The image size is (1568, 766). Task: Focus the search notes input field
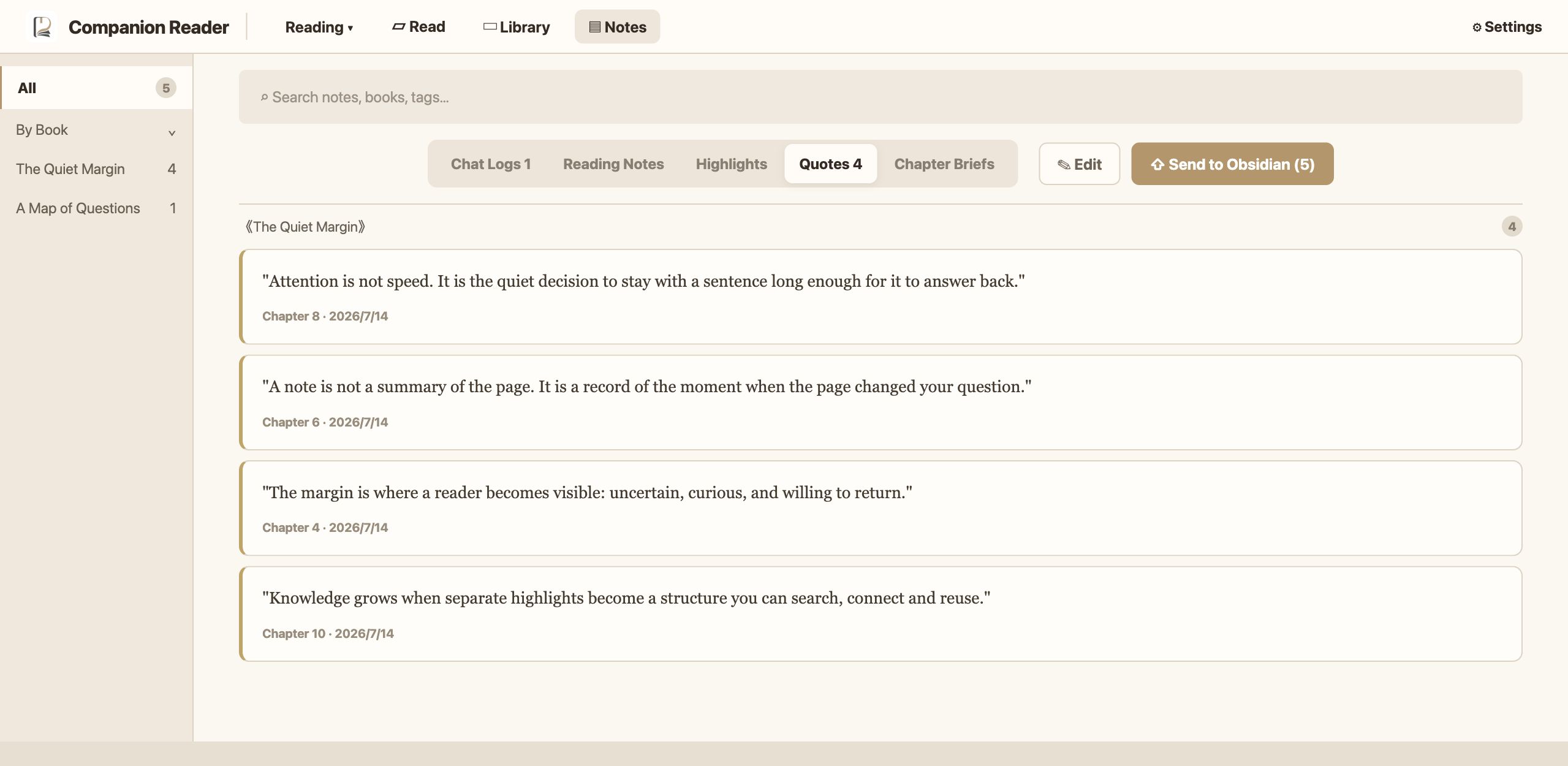click(x=880, y=97)
